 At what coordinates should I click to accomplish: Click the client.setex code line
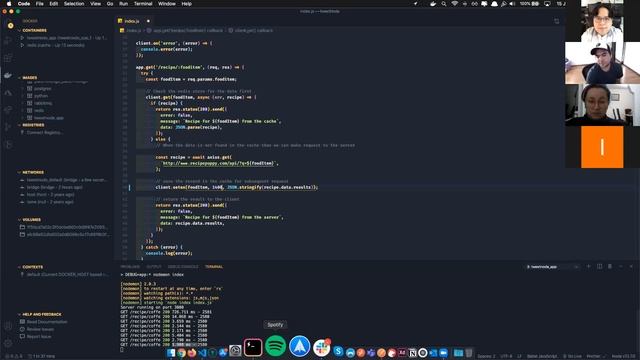coord(236,187)
